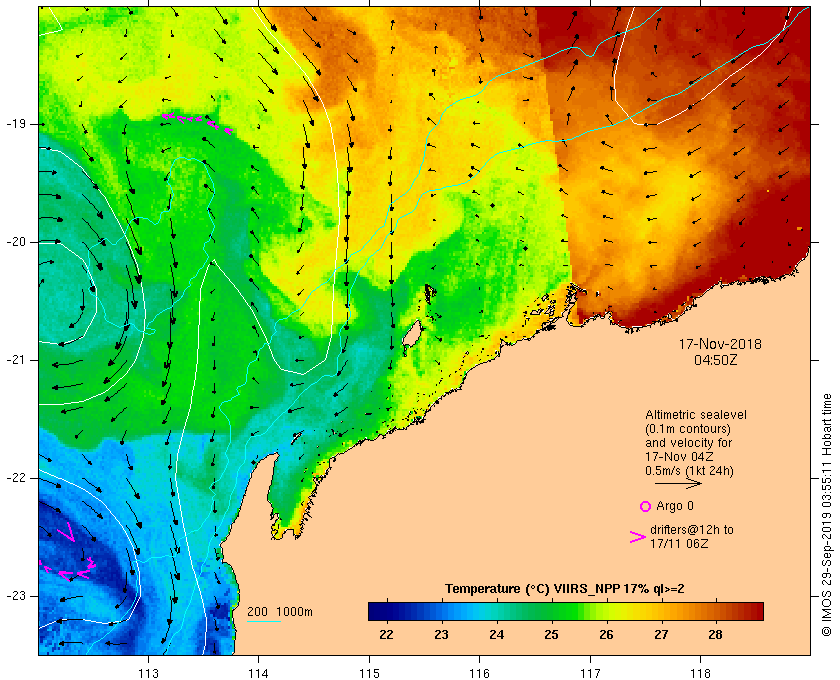Image resolution: width=840 pixels, height=680 pixels.
Task: Click longitude axis label 115
Action: 369,673
